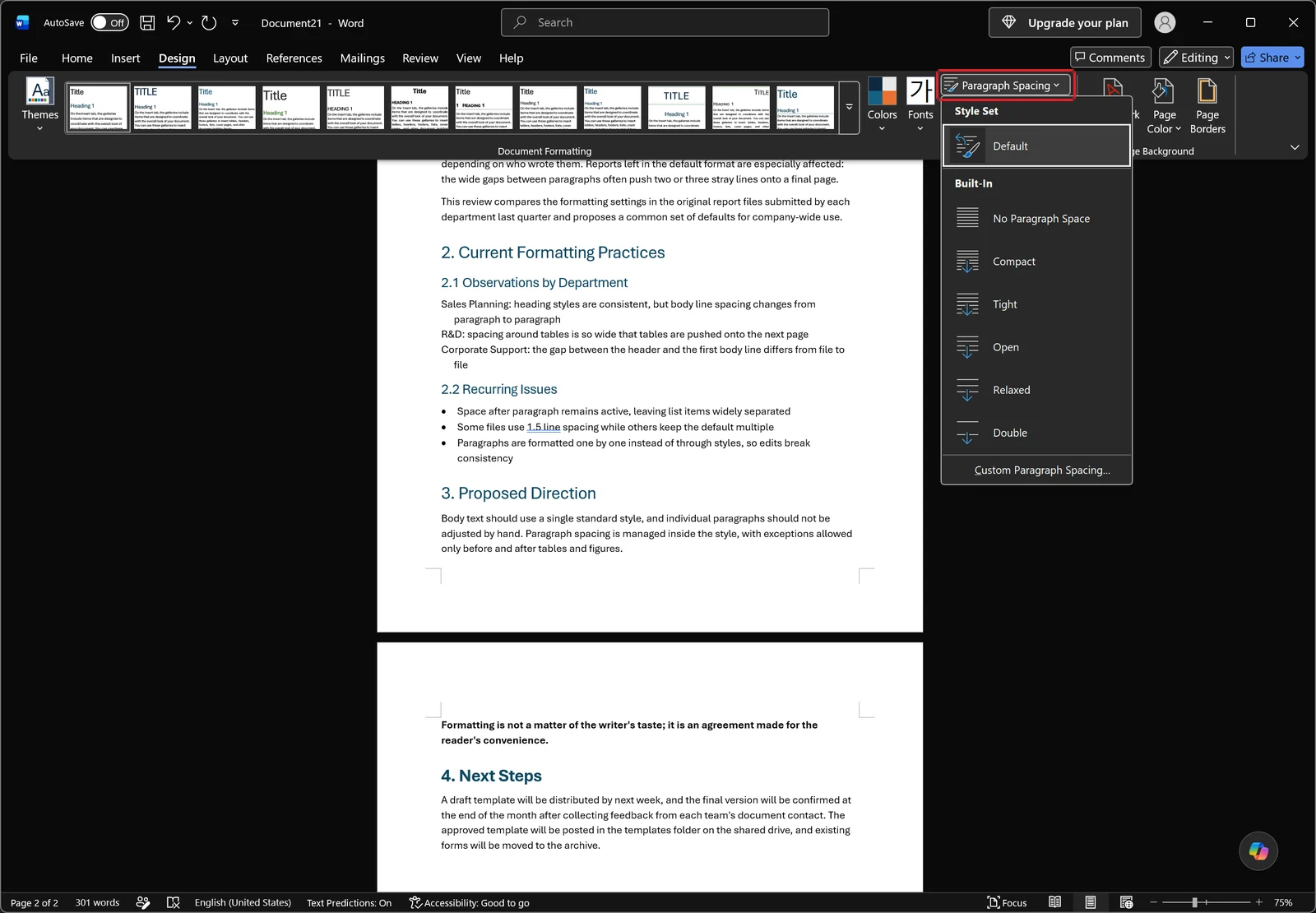Viewport: 1316px width, 913px height.
Task: Click the account profile icon
Action: (x=1165, y=23)
